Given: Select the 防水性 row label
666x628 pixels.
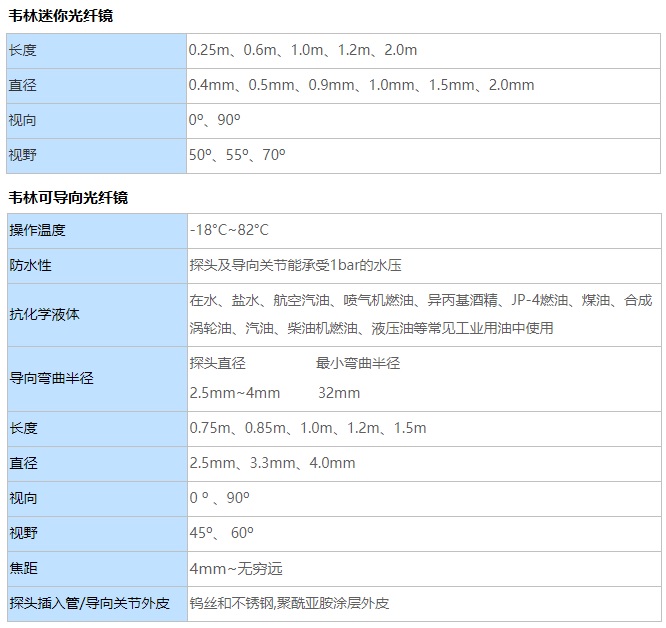Looking at the screenshot, I should click(x=30, y=265).
